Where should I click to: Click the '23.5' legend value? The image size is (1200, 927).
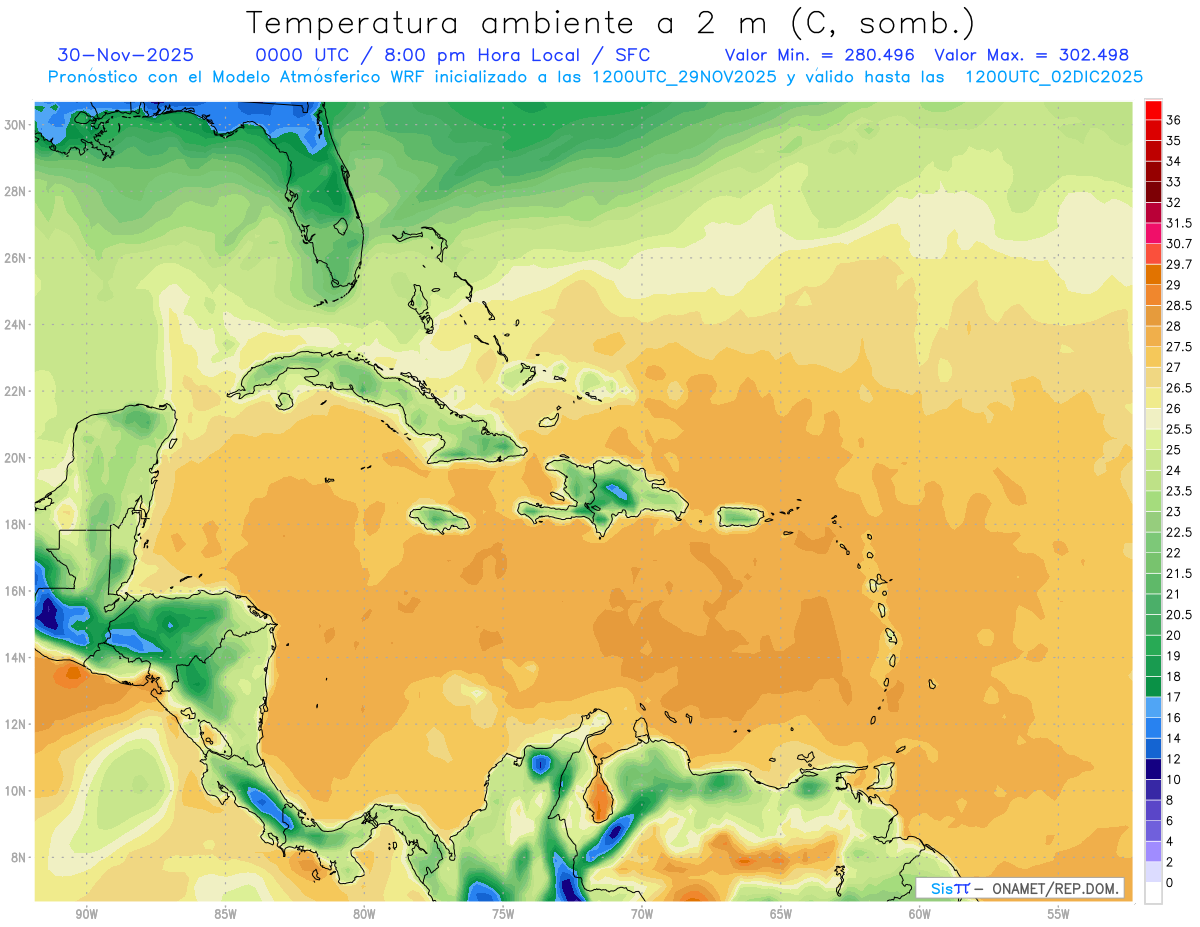coord(1179,491)
